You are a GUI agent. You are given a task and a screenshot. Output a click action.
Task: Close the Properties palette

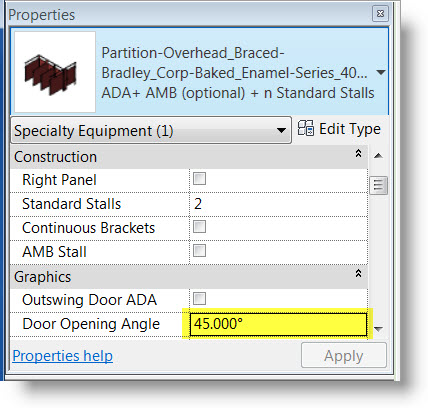click(380, 14)
